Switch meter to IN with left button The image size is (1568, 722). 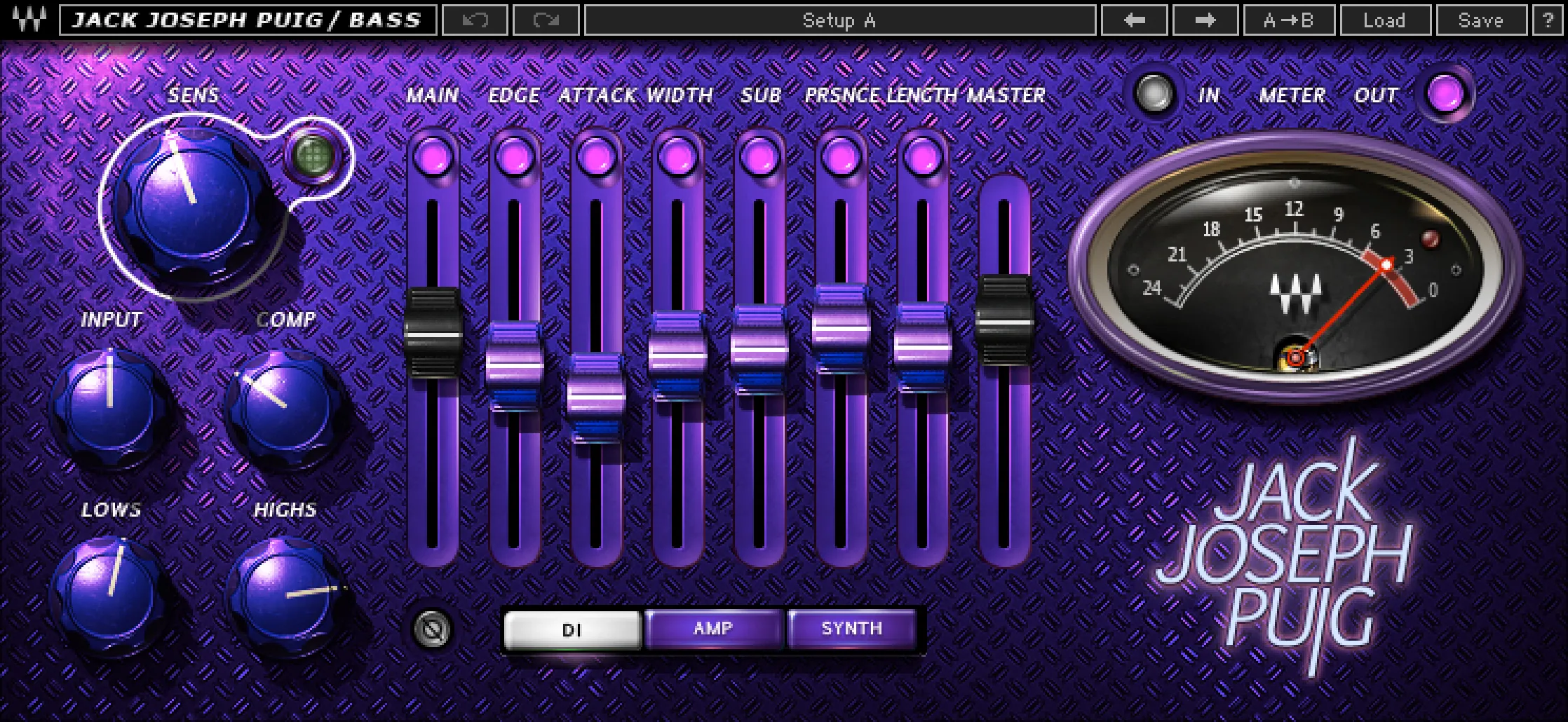coord(1154,94)
